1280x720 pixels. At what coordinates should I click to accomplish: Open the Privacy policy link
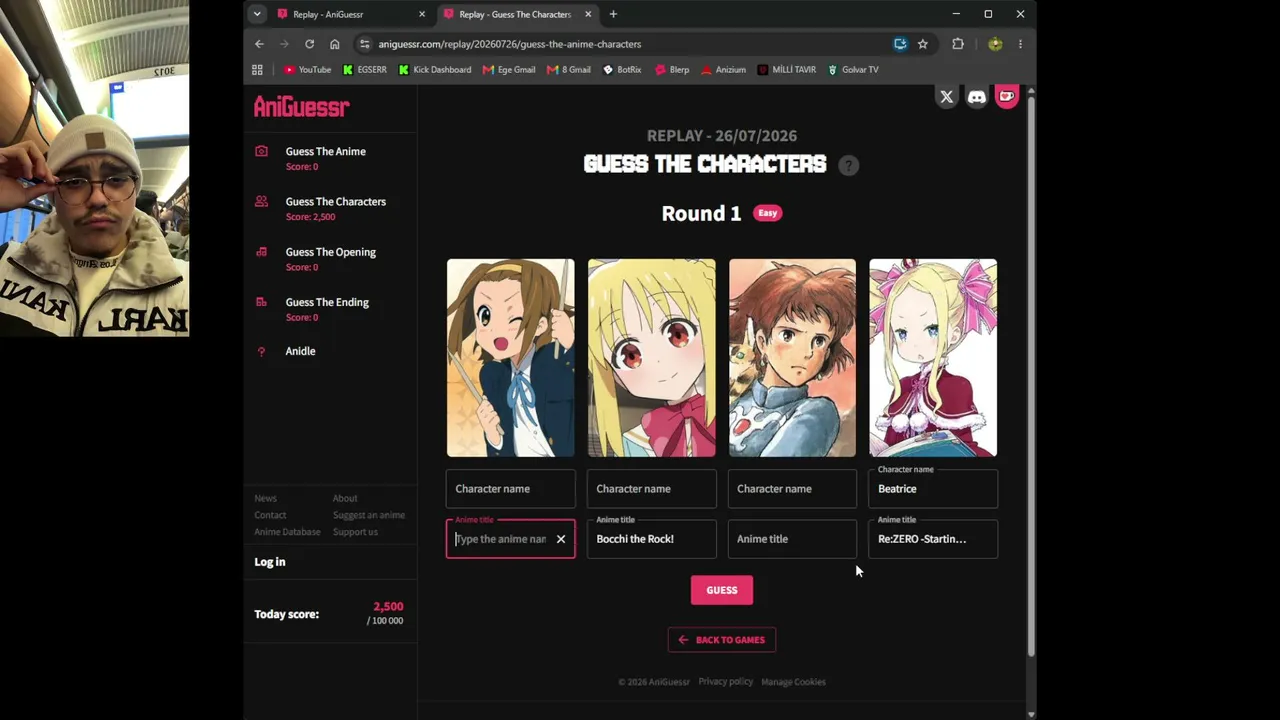pyautogui.click(x=726, y=682)
